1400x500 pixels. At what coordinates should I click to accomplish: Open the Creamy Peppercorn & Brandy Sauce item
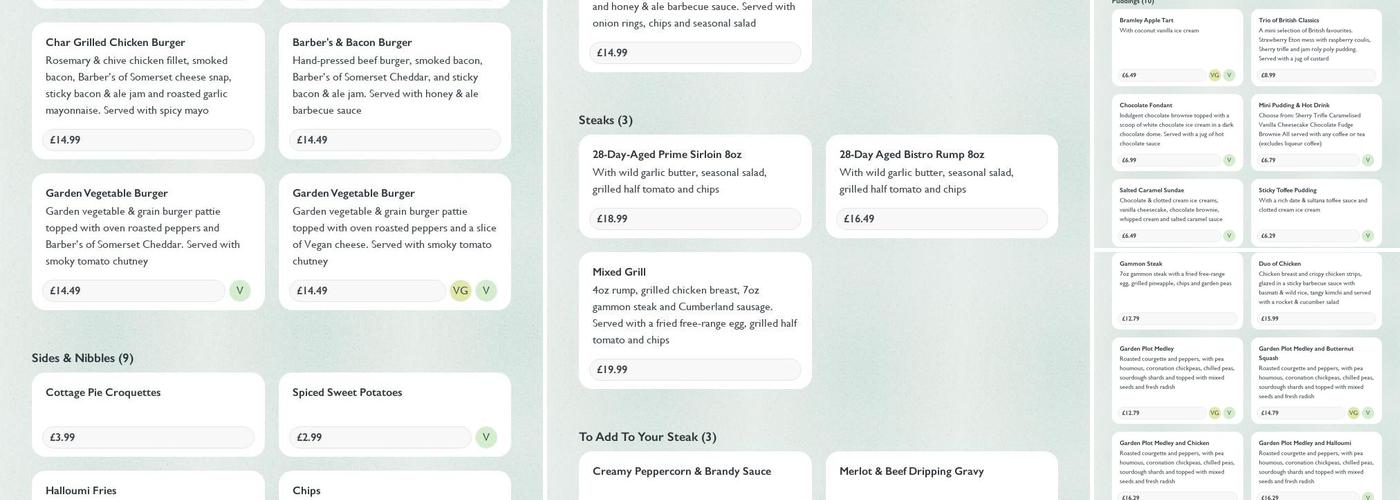[682, 472]
